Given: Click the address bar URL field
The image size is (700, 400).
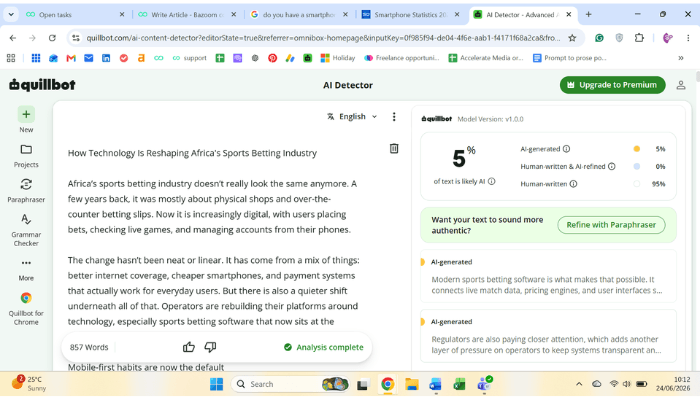Looking at the screenshot, I should tap(323, 38).
